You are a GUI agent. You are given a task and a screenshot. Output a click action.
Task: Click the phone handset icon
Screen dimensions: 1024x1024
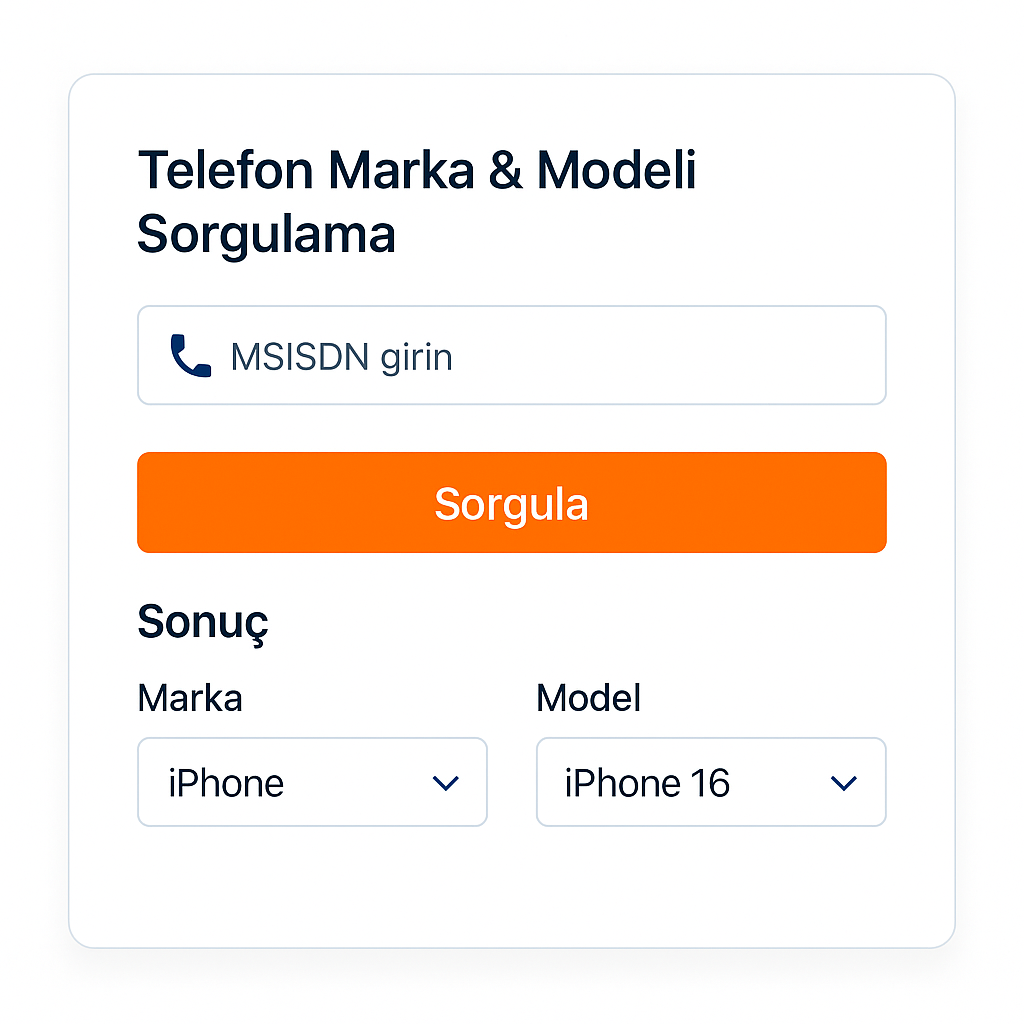pyautogui.click(x=191, y=355)
